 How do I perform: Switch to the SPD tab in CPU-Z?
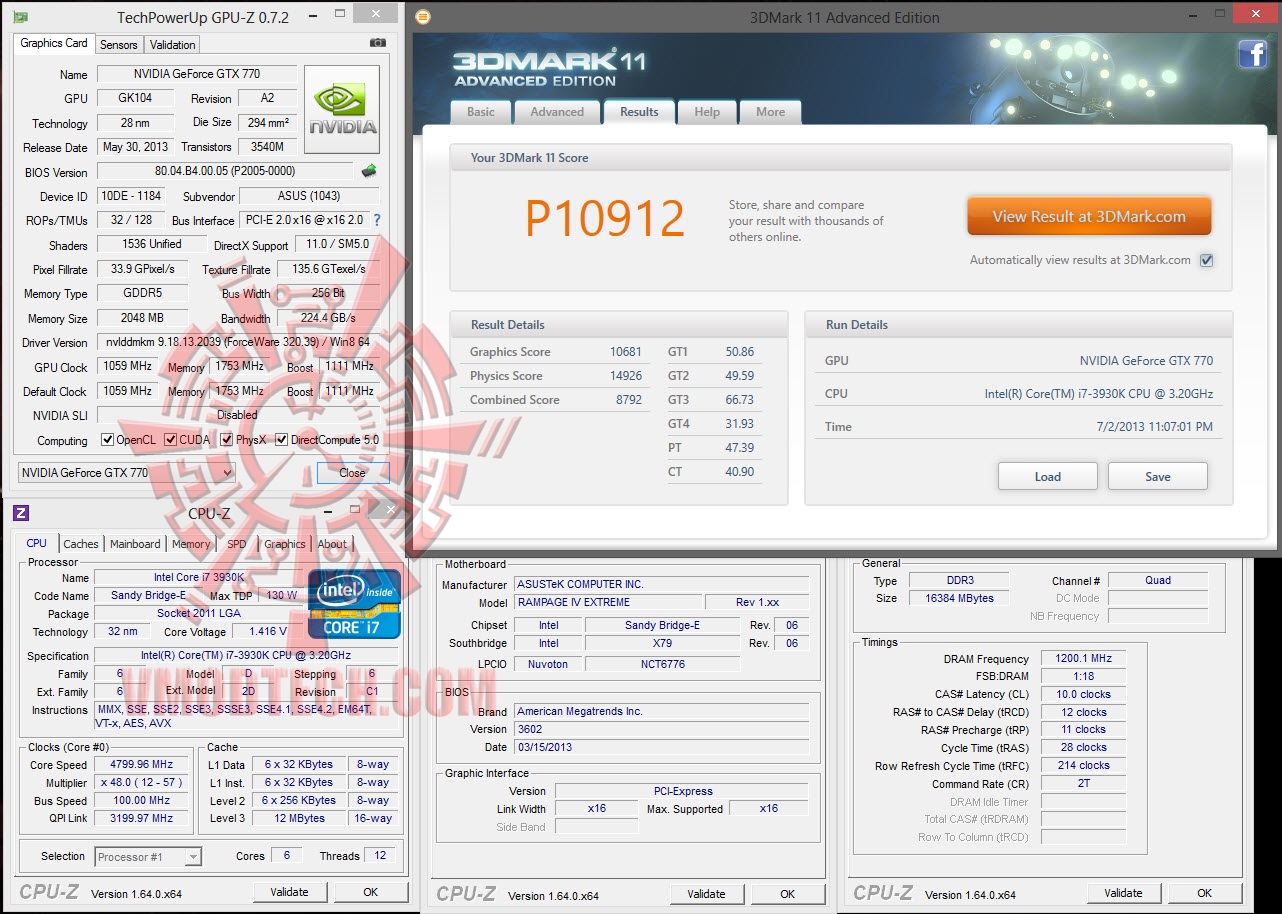[x=237, y=545]
